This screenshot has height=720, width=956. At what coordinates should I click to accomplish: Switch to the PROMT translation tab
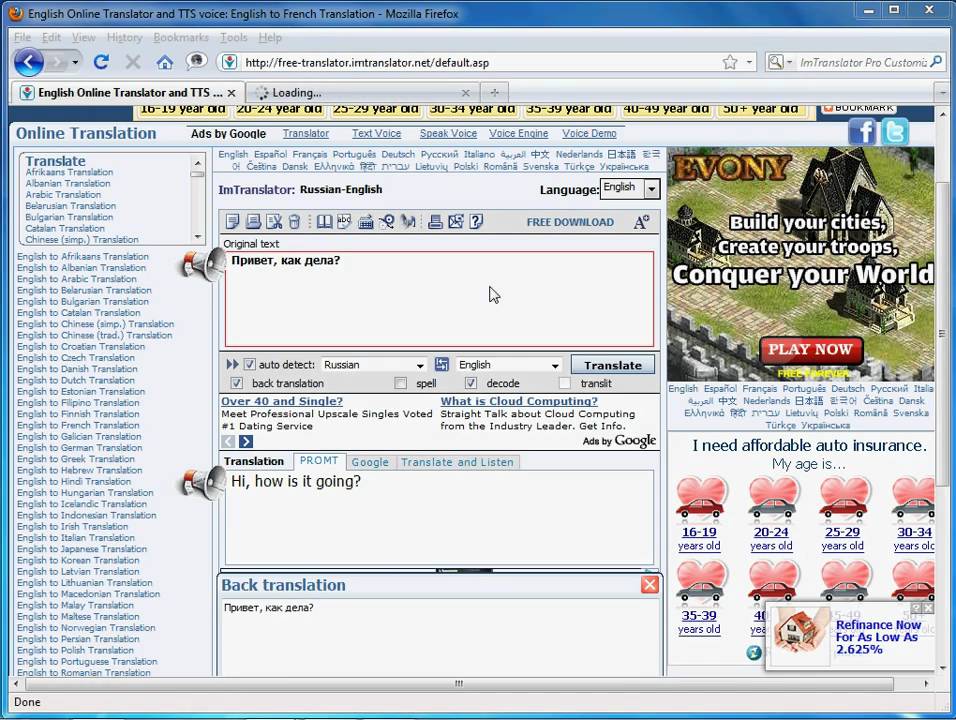[x=319, y=462]
